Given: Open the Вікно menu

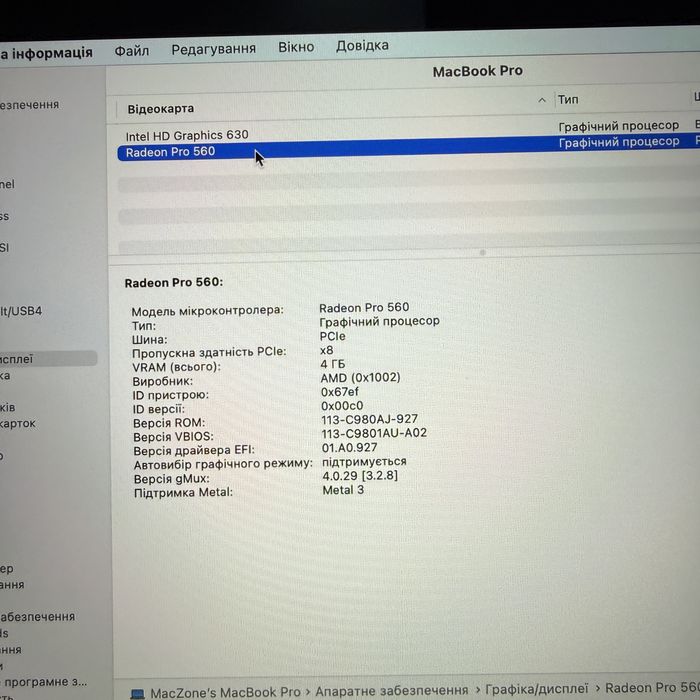Looking at the screenshot, I should [x=296, y=47].
